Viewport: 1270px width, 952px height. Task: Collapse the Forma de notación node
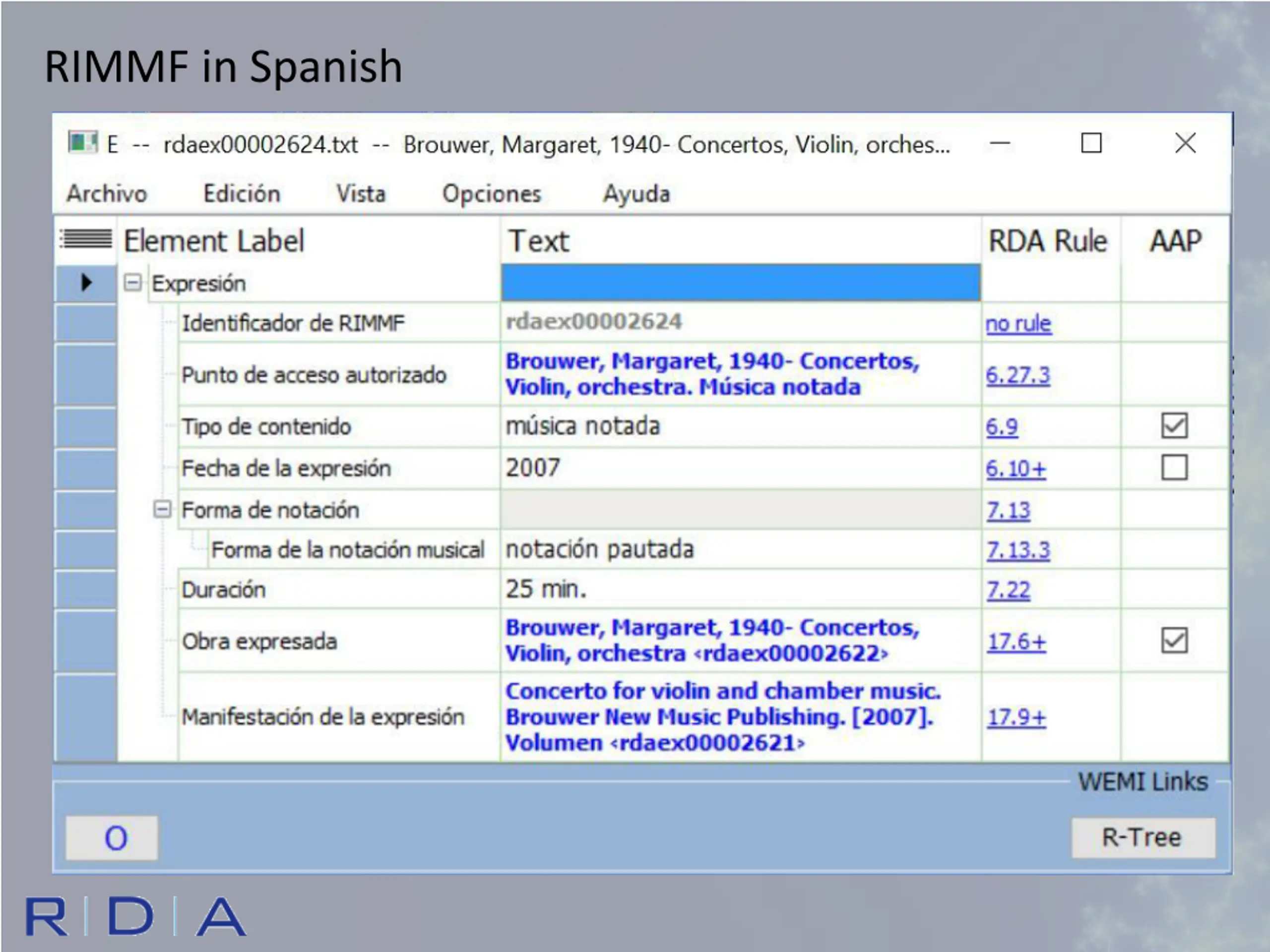pyautogui.click(x=163, y=509)
